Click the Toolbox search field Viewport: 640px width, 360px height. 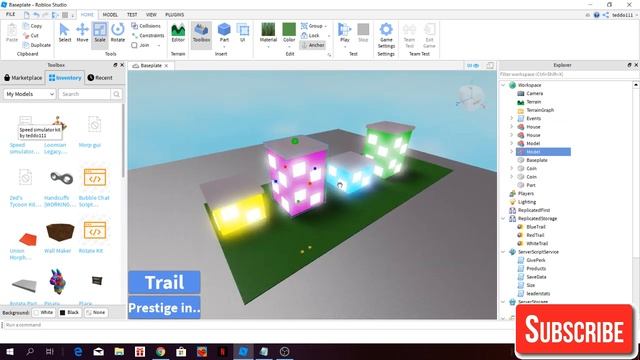(x=84, y=94)
